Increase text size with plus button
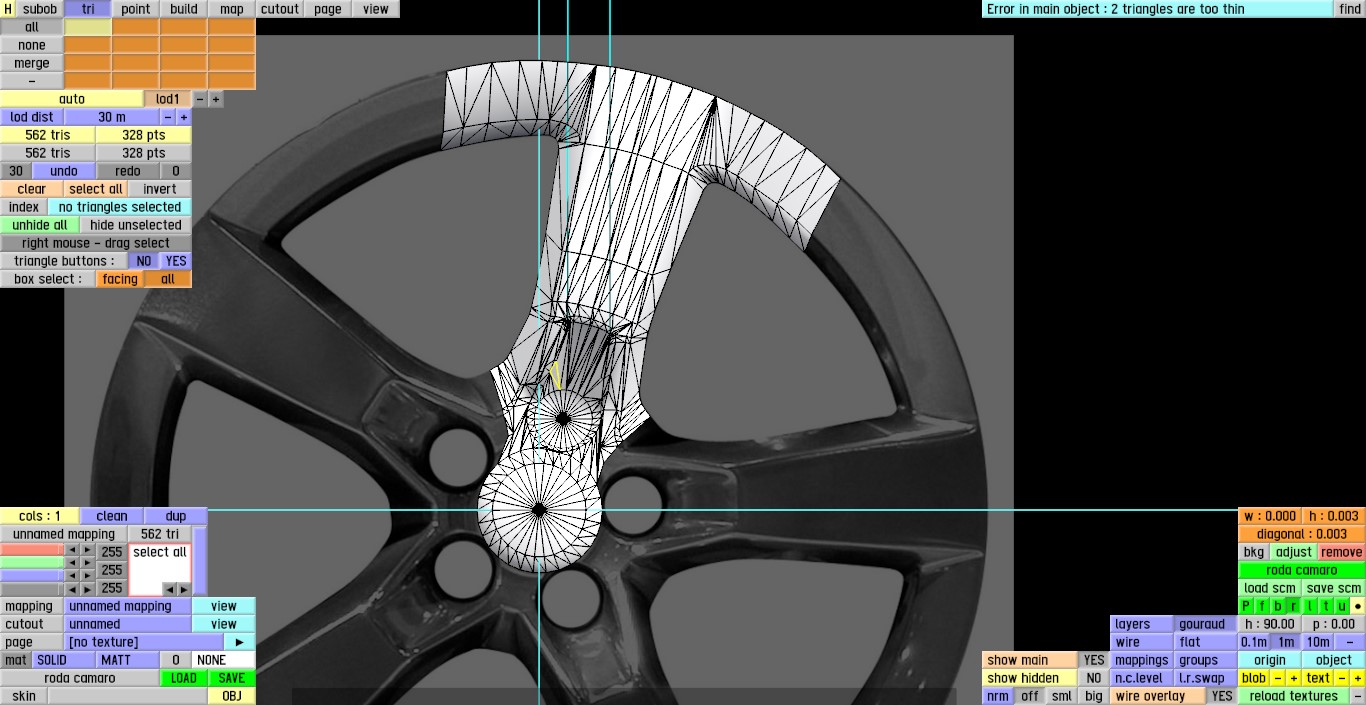Viewport: 1366px width, 705px height. [x=1358, y=678]
